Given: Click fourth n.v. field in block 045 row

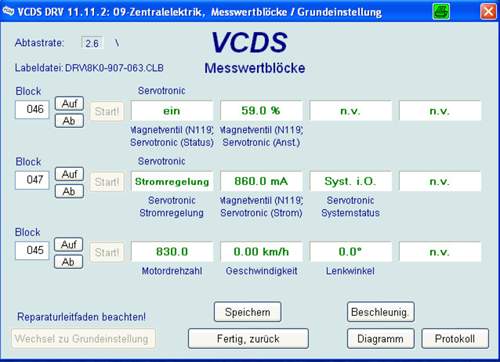Looking at the screenshot, I should [440, 252].
